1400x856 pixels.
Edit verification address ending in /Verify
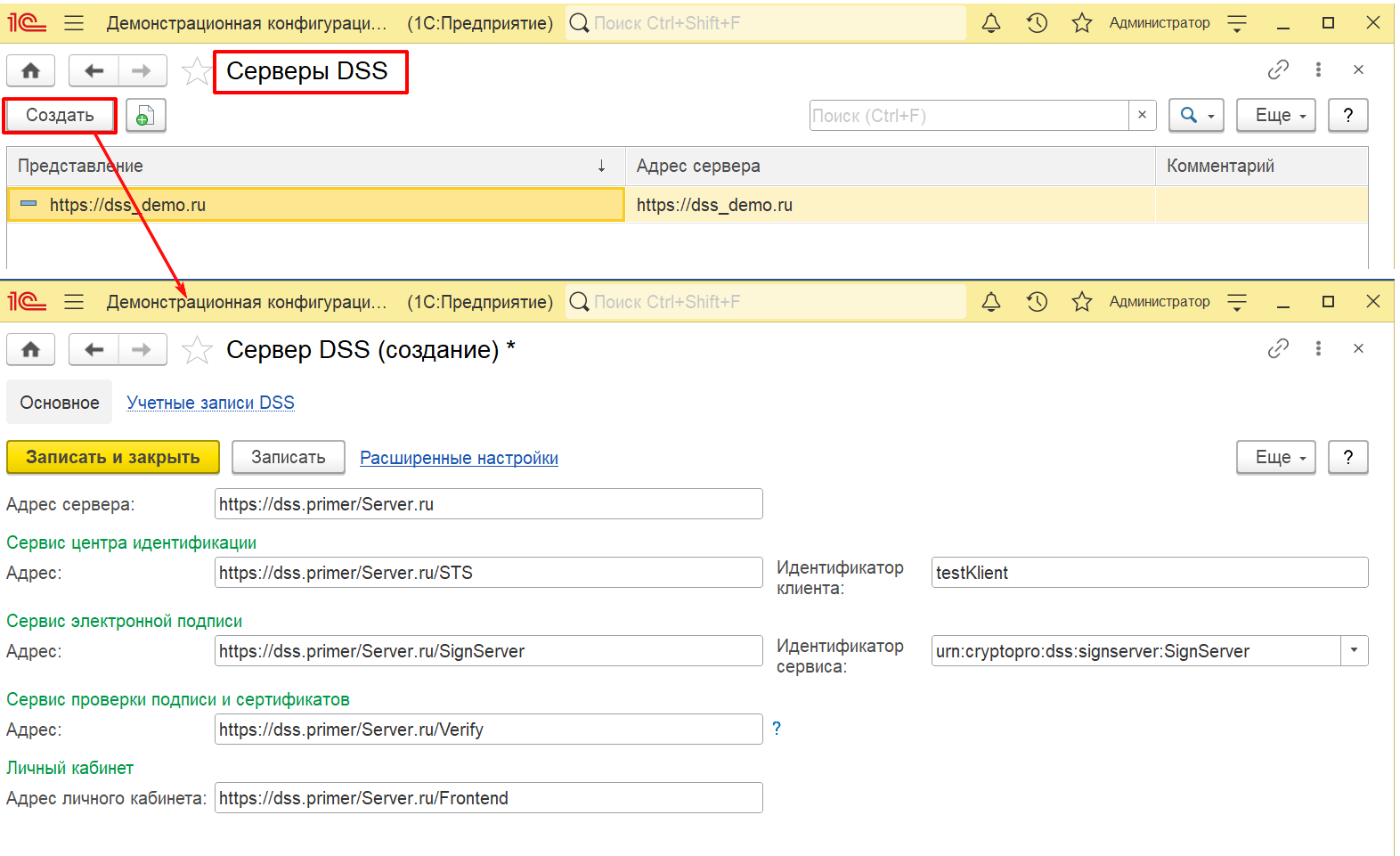pos(489,729)
